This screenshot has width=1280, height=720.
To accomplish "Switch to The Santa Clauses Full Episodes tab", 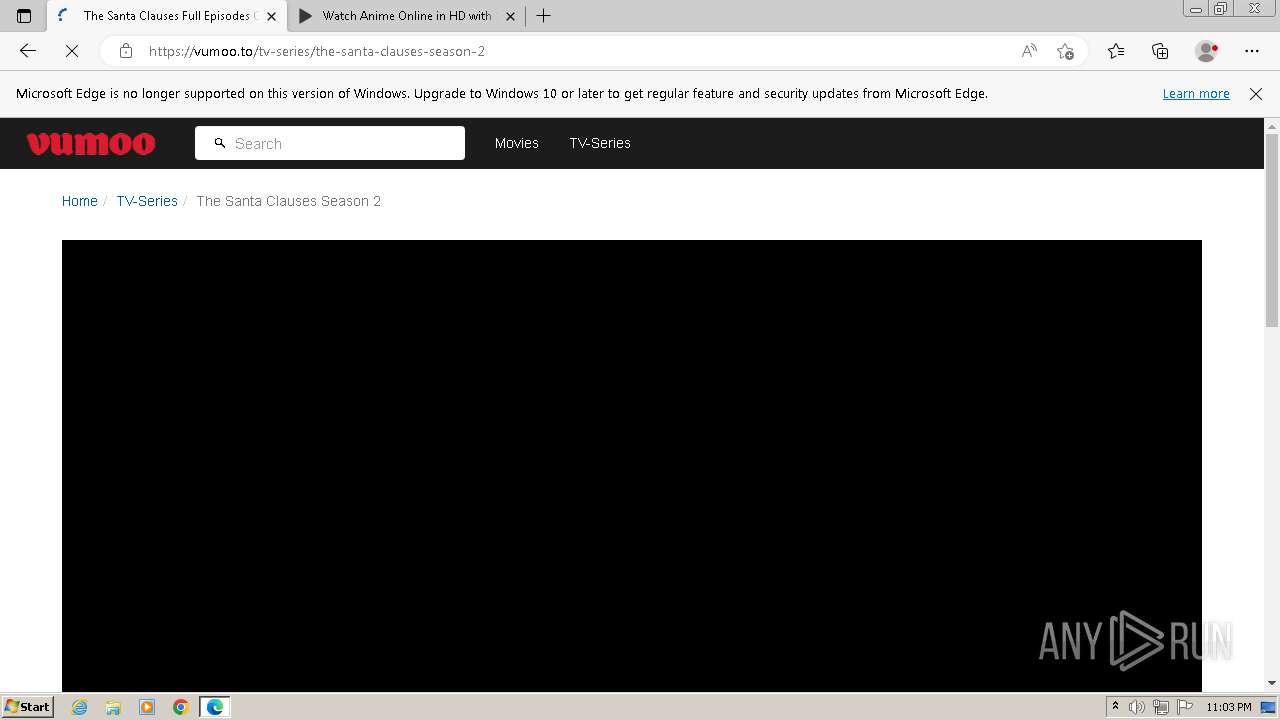I will [166, 16].
